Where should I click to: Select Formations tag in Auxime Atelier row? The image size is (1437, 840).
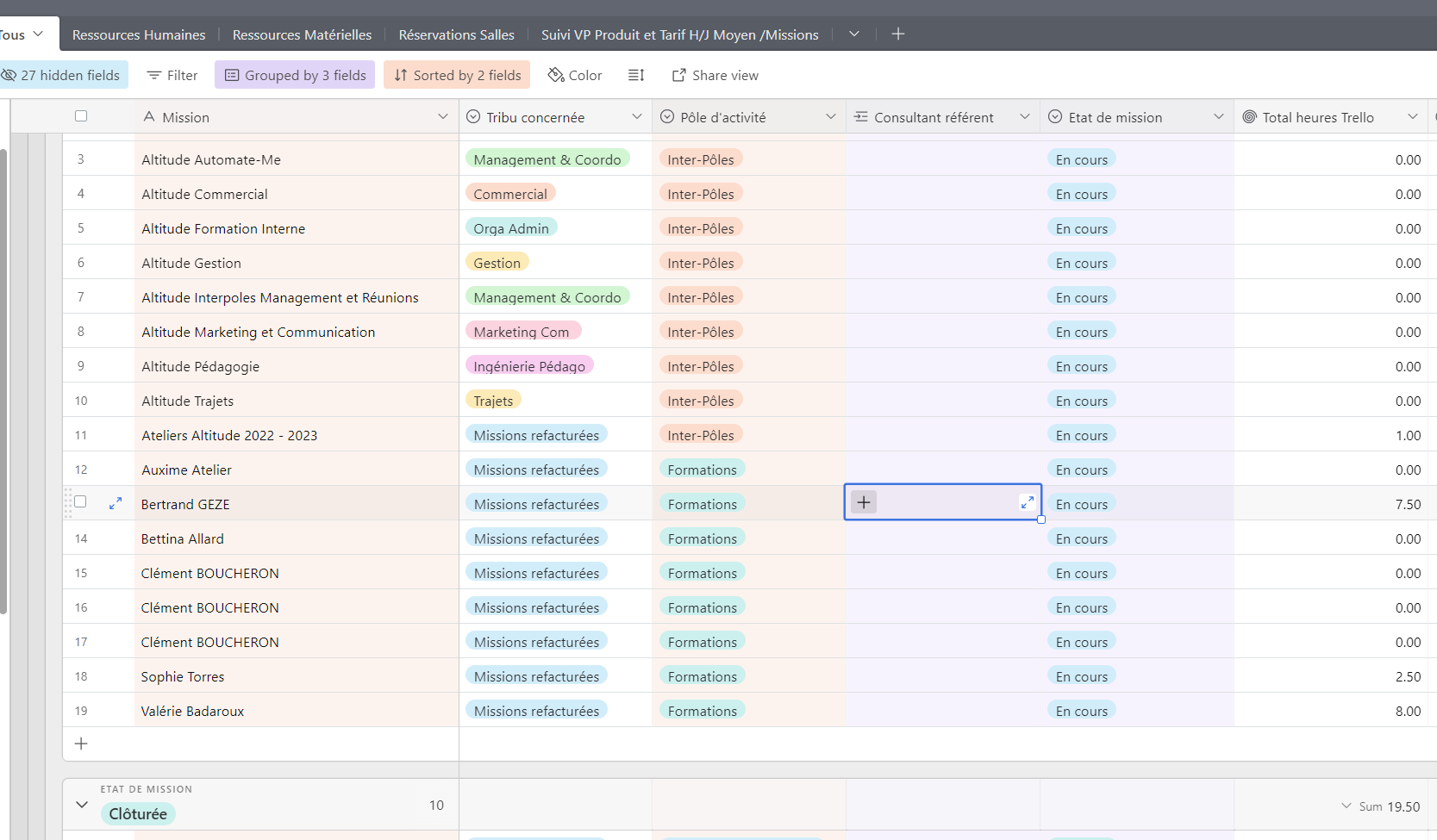703,470
